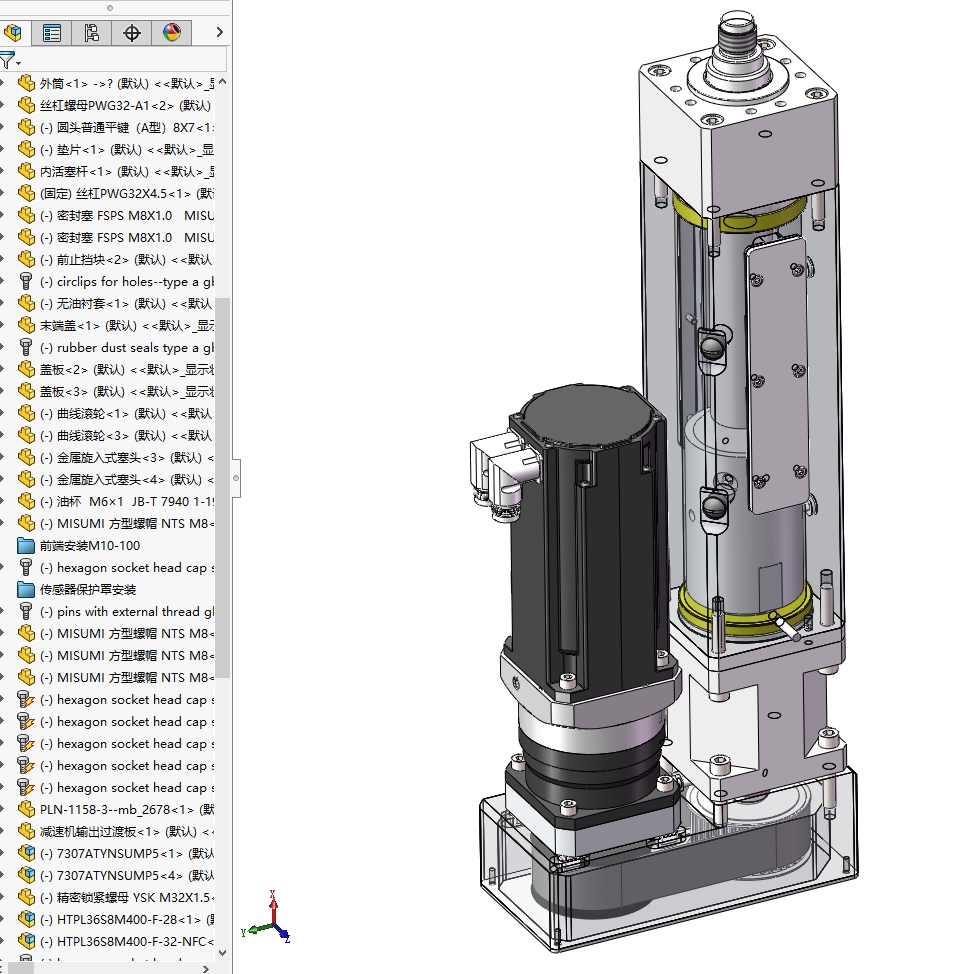Click the HTPL36S8M400-F-28<1> pulley icon
The image size is (970, 974).
click(26, 919)
